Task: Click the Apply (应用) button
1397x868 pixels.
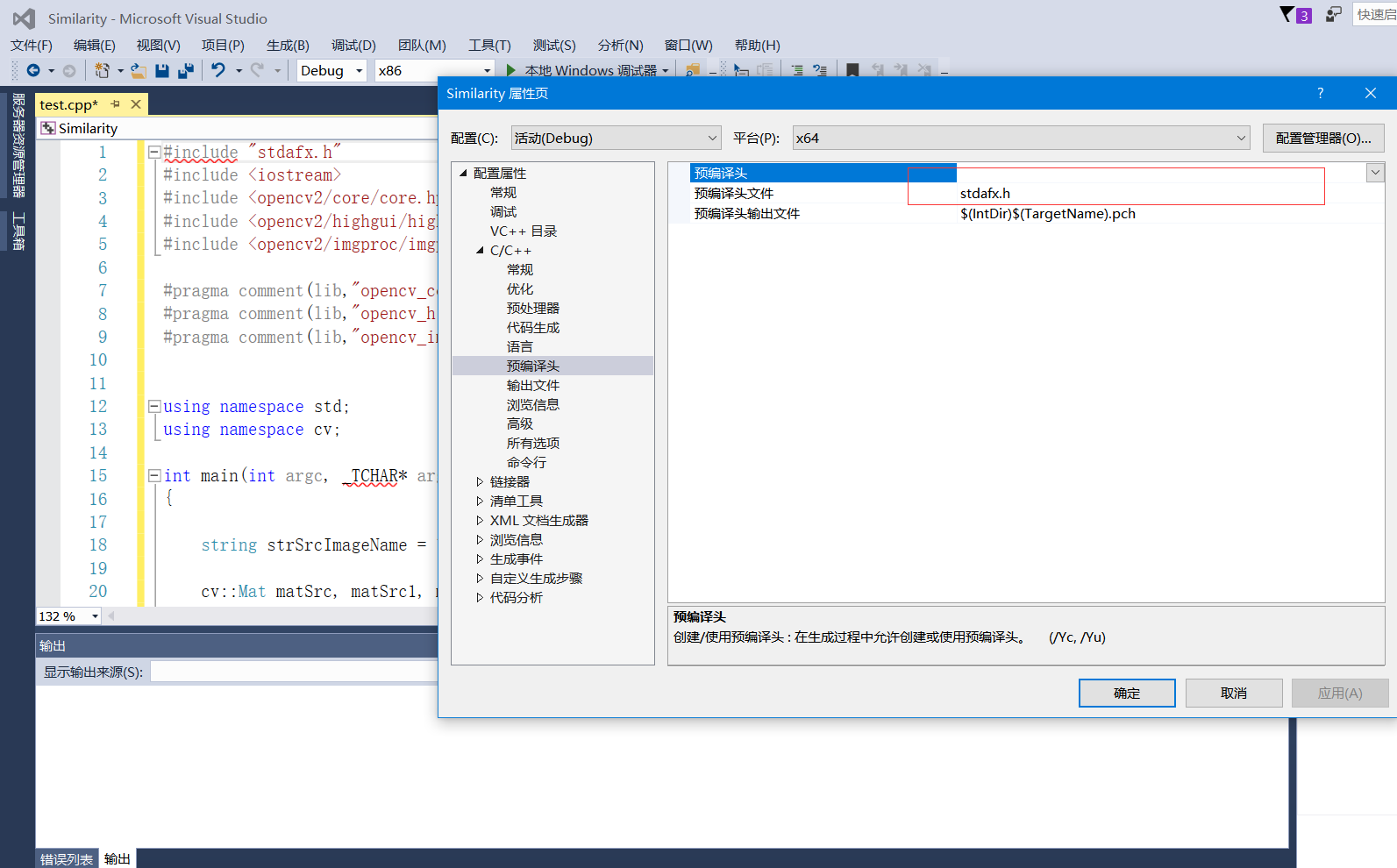Action: pyautogui.click(x=1340, y=693)
